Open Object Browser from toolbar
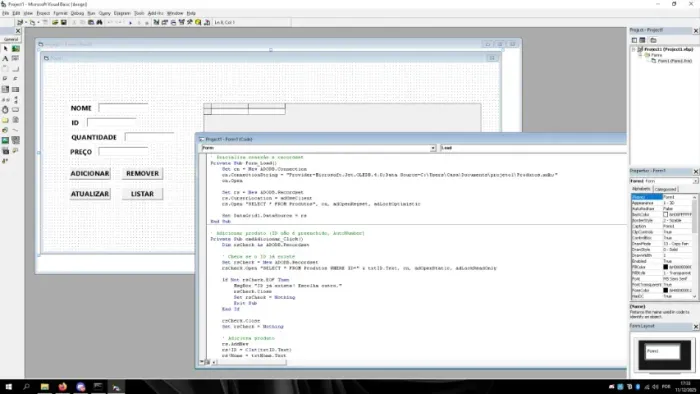Image resolution: width=700 pixels, height=394 pixels. coord(181,22)
